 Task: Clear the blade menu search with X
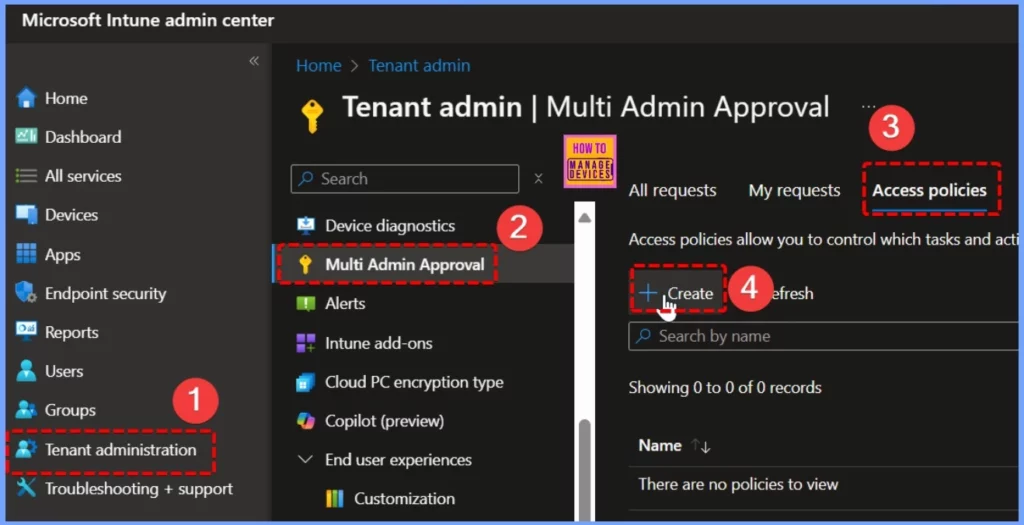click(538, 178)
